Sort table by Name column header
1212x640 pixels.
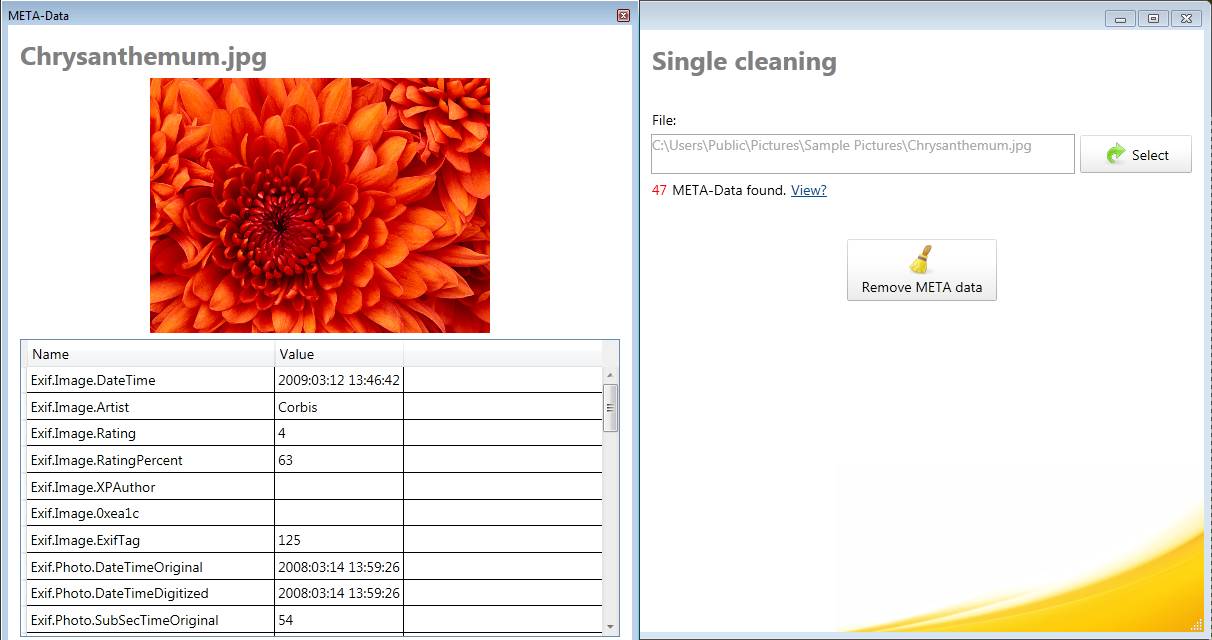pyautogui.click(x=150, y=354)
